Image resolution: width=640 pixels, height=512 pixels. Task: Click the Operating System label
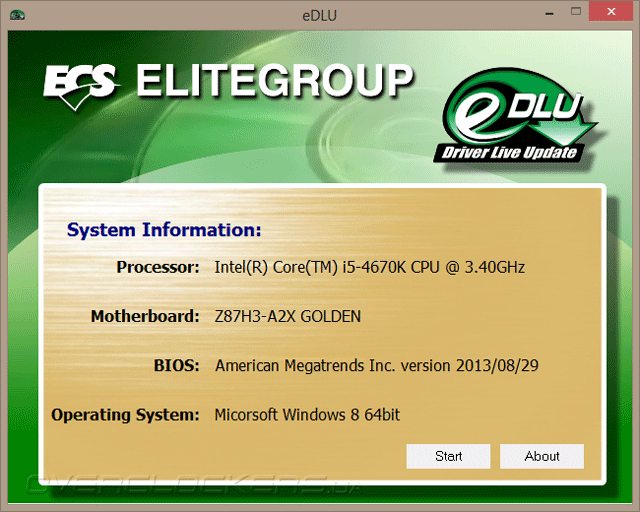click(x=125, y=415)
